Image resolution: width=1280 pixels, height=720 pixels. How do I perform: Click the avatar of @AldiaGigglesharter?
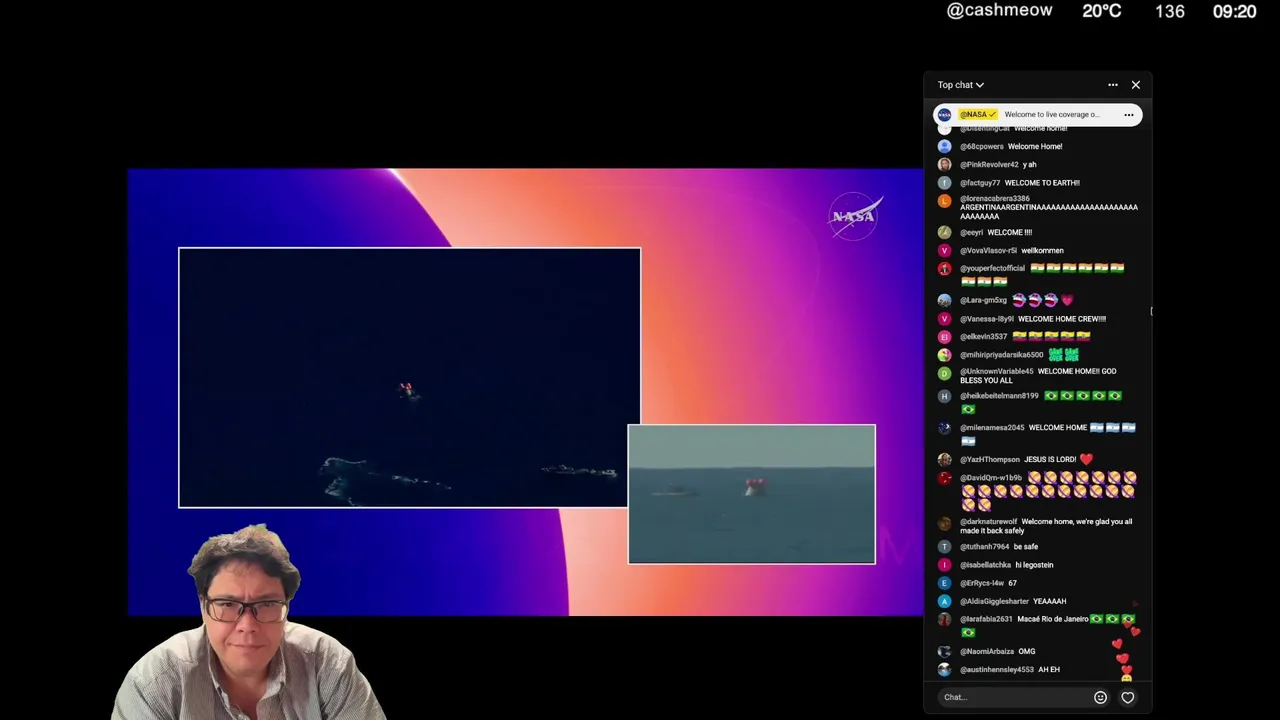point(944,601)
